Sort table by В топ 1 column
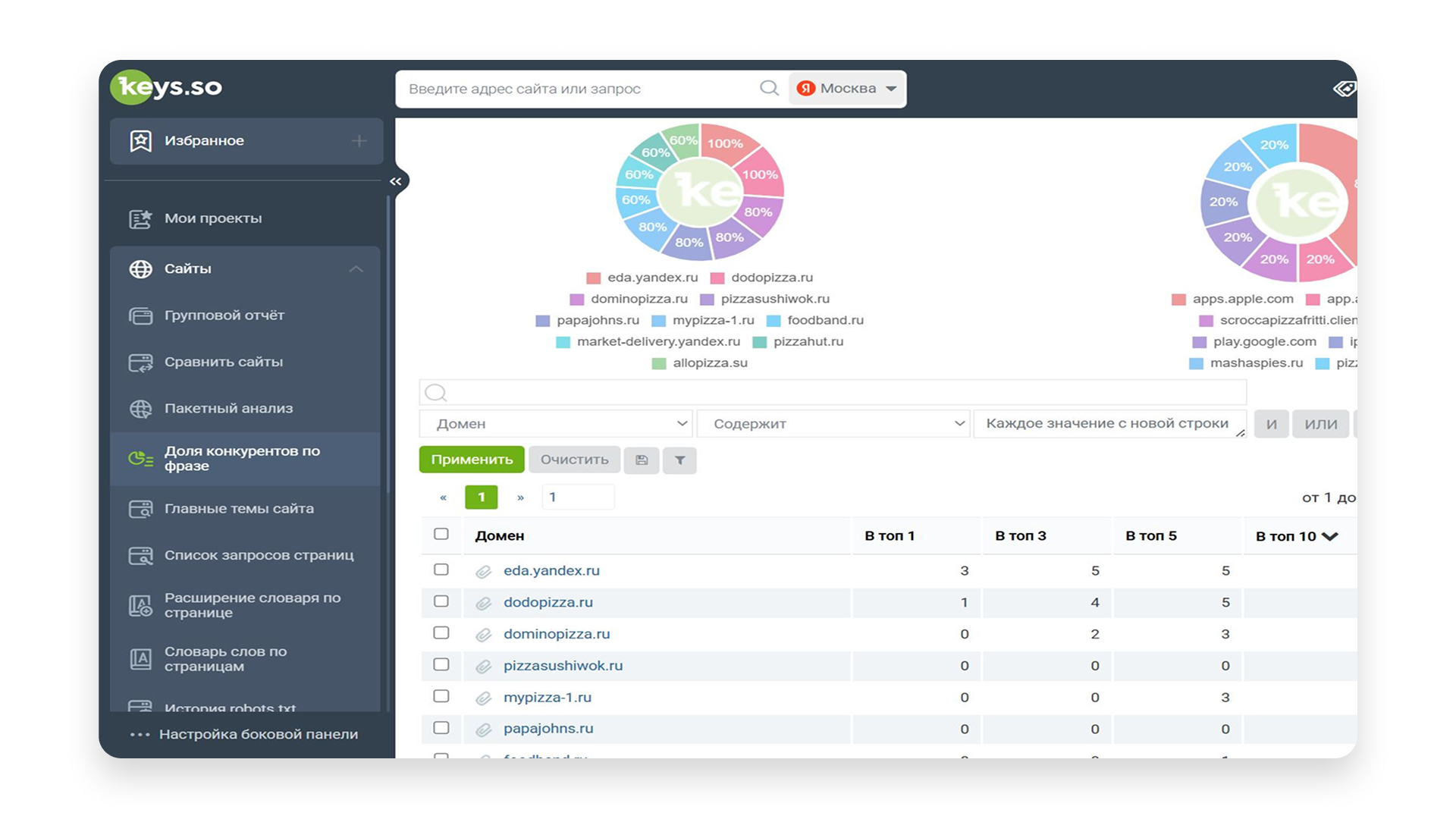This screenshot has height=819, width=1456. point(890,536)
